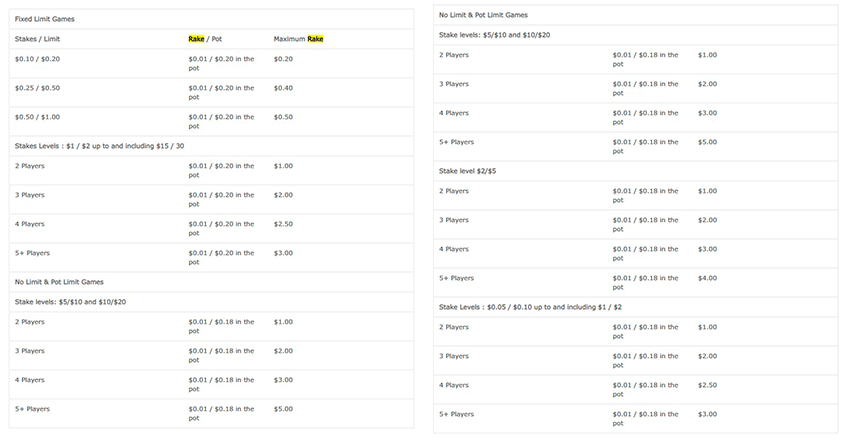
Task: Click the $4.00 maximum rake value
Action: pyautogui.click(x=707, y=278)
